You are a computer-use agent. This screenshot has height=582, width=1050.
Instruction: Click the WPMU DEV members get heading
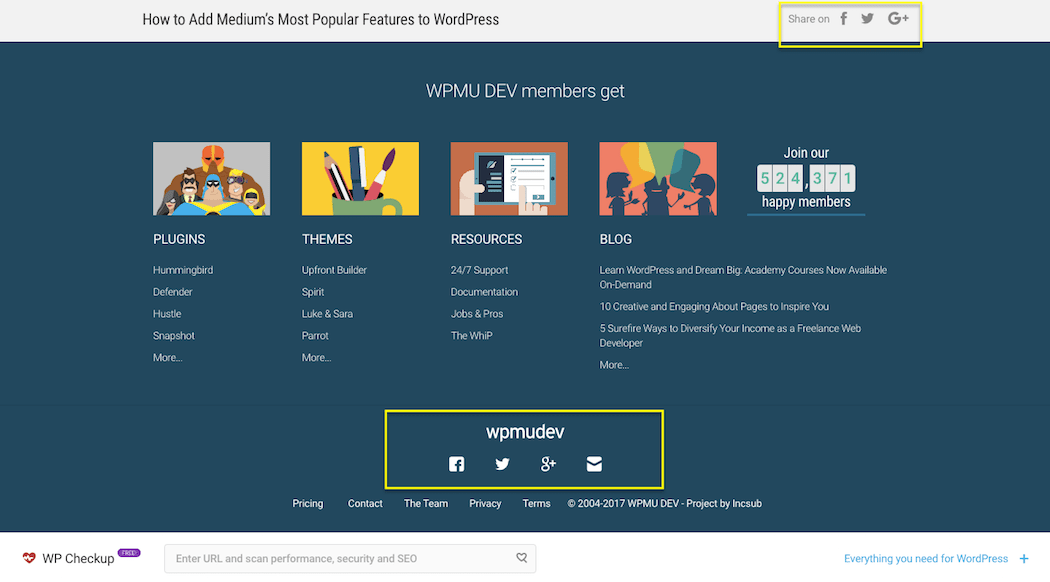pyautogui.click(x=525, y=91)
